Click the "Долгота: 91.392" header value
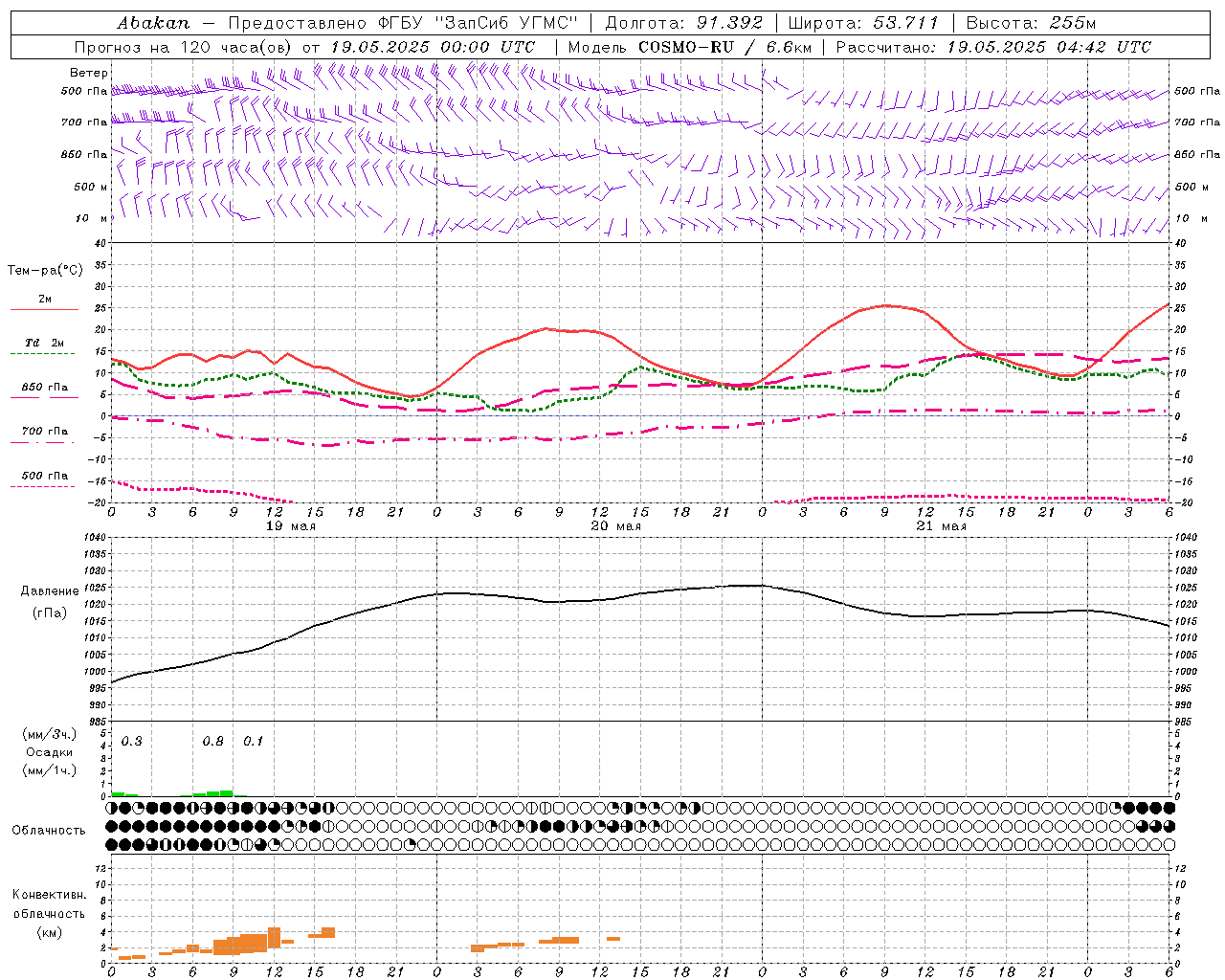 click(684, 23)
